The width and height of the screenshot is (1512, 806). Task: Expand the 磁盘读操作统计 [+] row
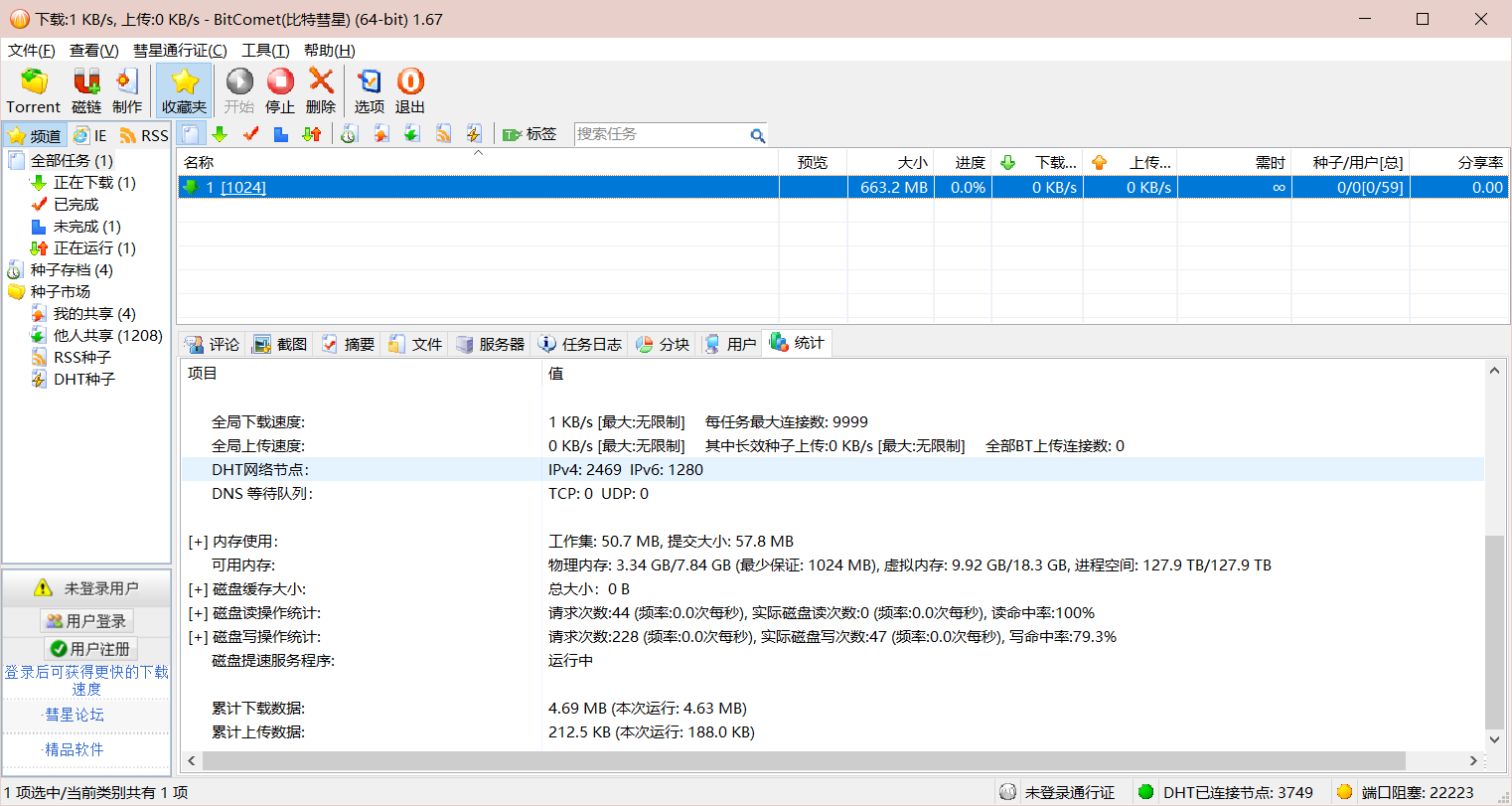198,613
